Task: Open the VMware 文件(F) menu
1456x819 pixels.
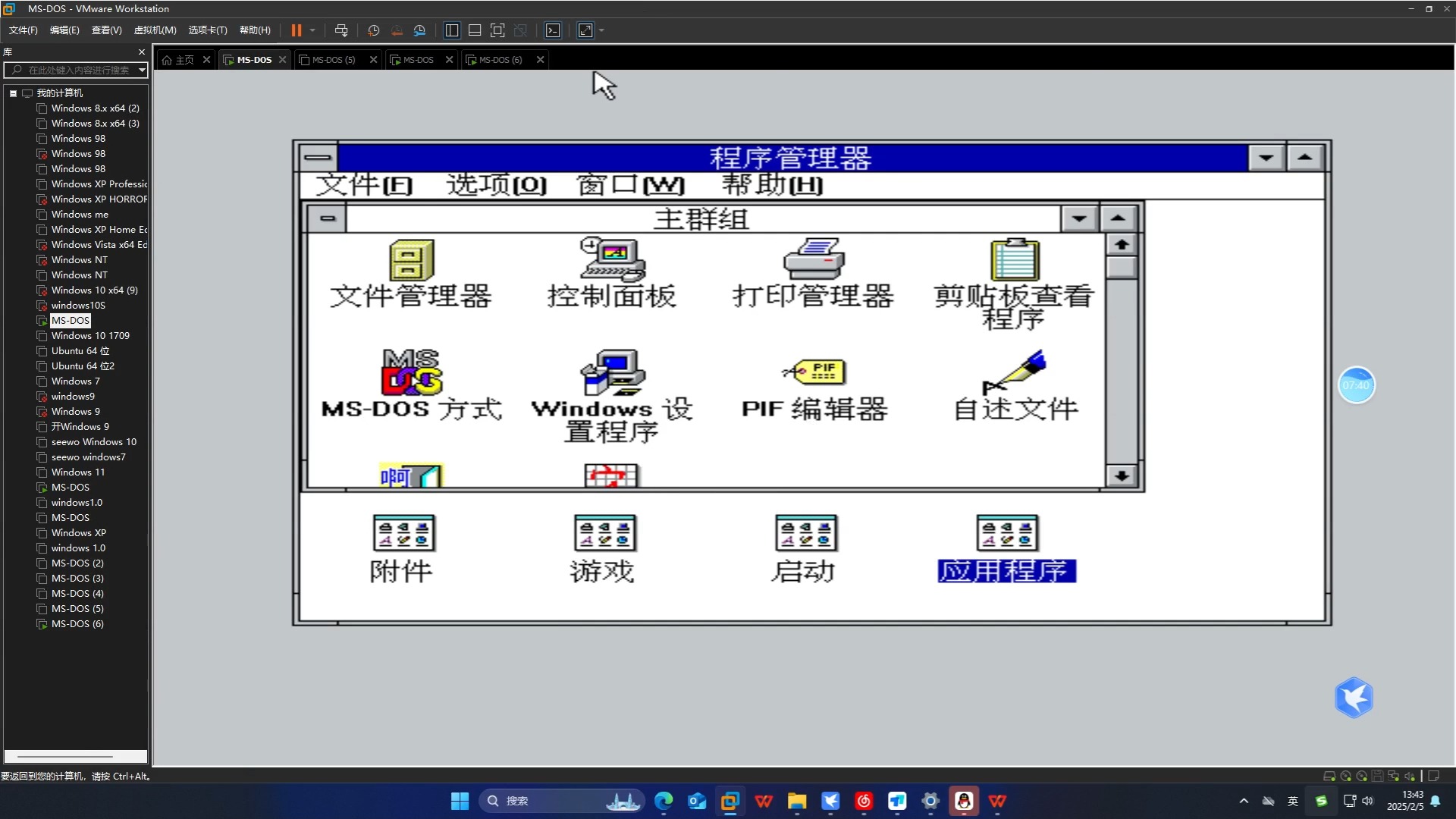Action: tap(23, 30)
